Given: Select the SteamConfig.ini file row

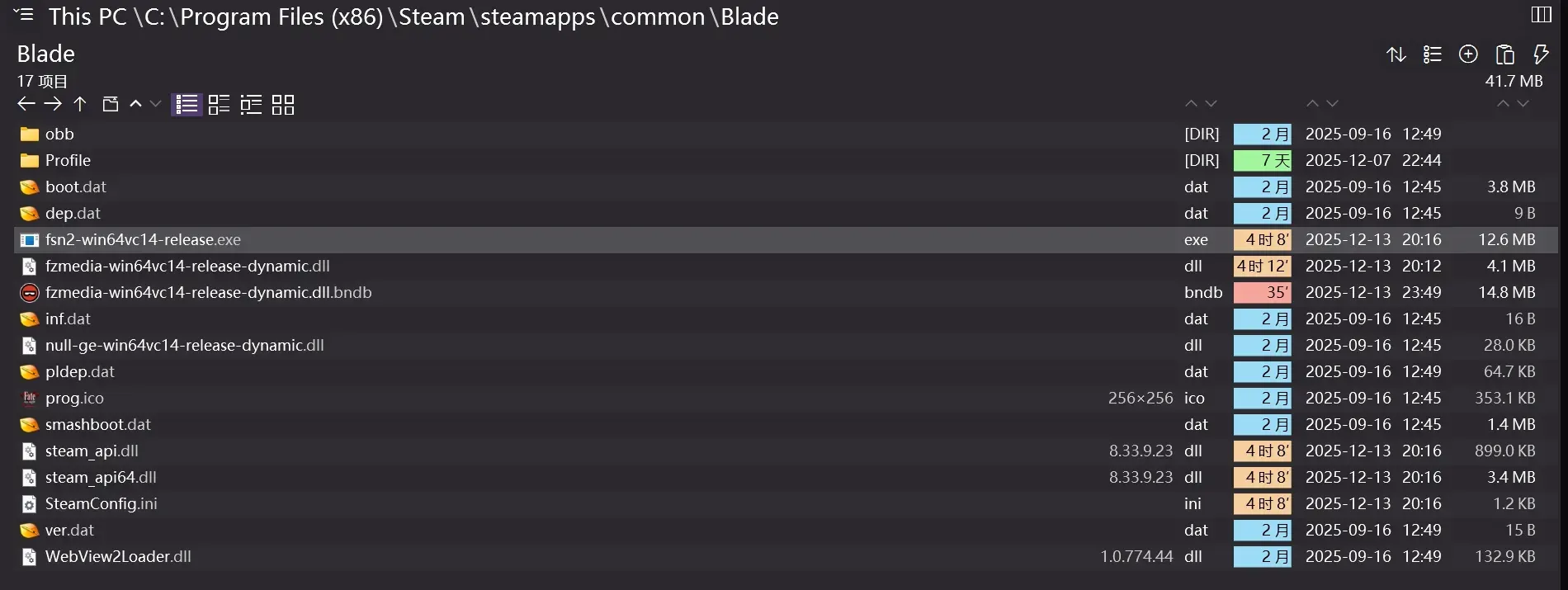Looking at the screenshot, I should click(786, 503).
